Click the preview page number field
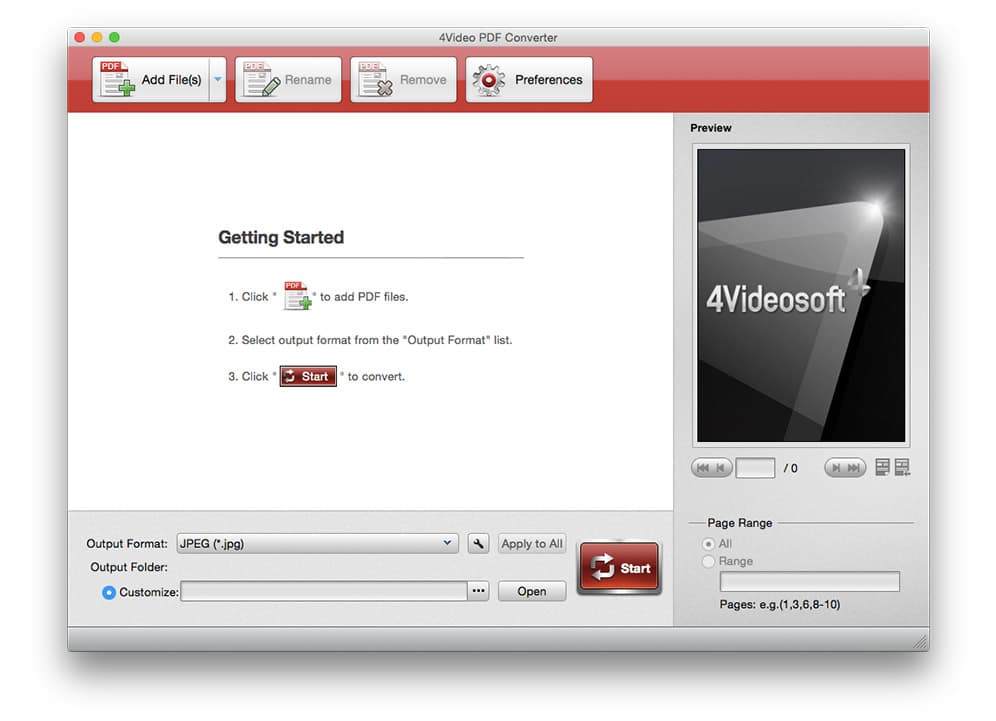The height and width of the screenshot is (721, 996). click(755, 468)
